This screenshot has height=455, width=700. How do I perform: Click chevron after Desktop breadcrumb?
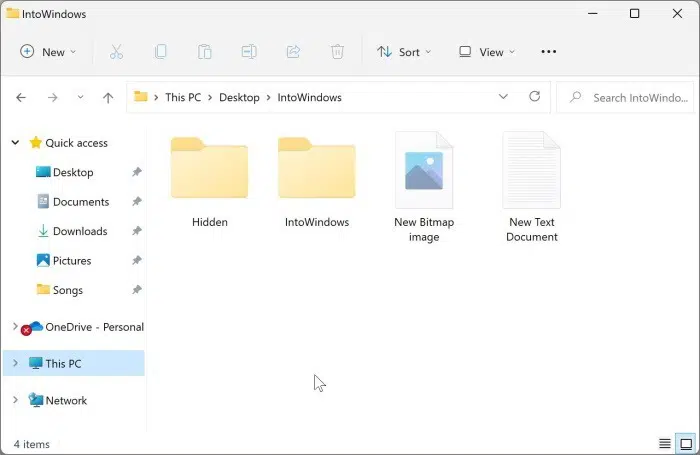(x=268, y=97)
